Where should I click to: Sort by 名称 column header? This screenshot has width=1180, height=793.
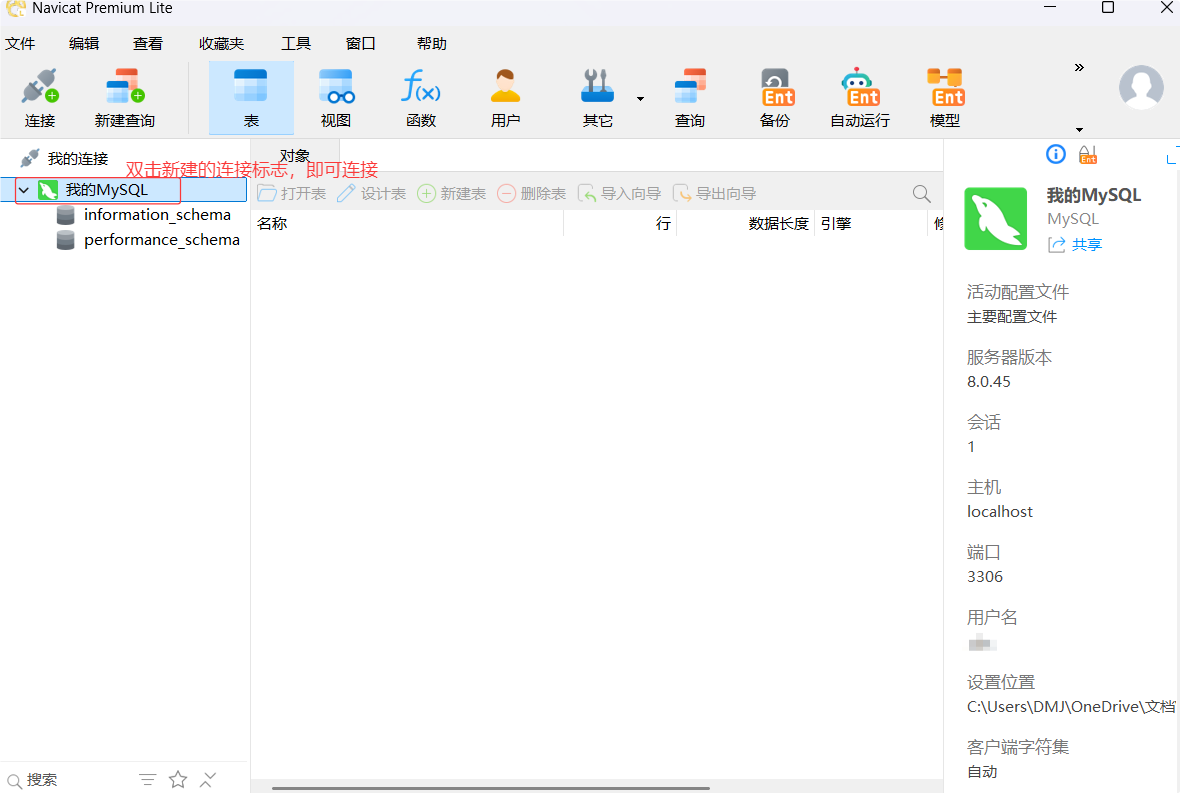[407, 223]
